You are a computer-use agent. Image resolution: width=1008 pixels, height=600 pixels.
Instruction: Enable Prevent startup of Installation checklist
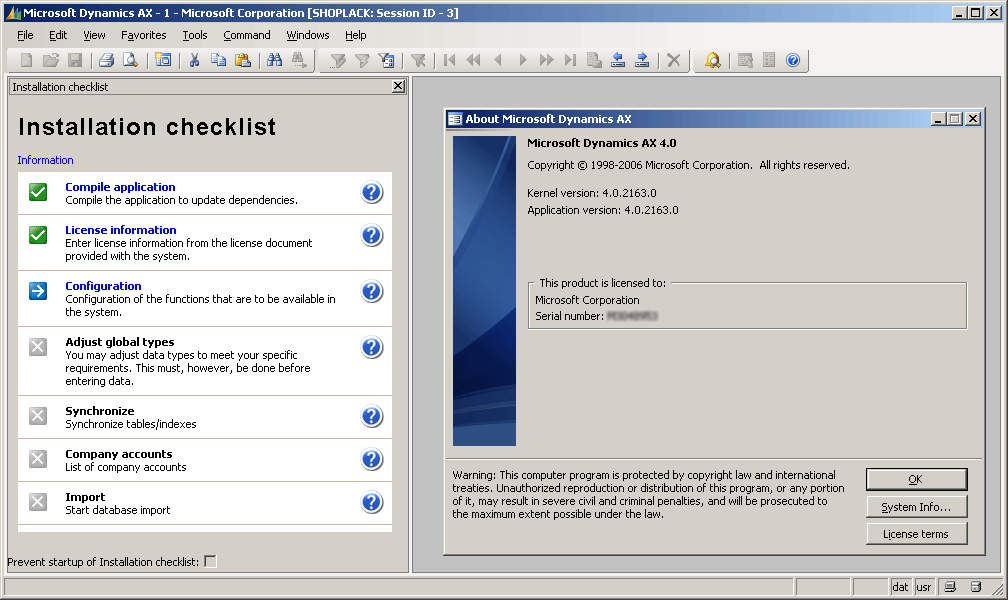click(210, 561)
